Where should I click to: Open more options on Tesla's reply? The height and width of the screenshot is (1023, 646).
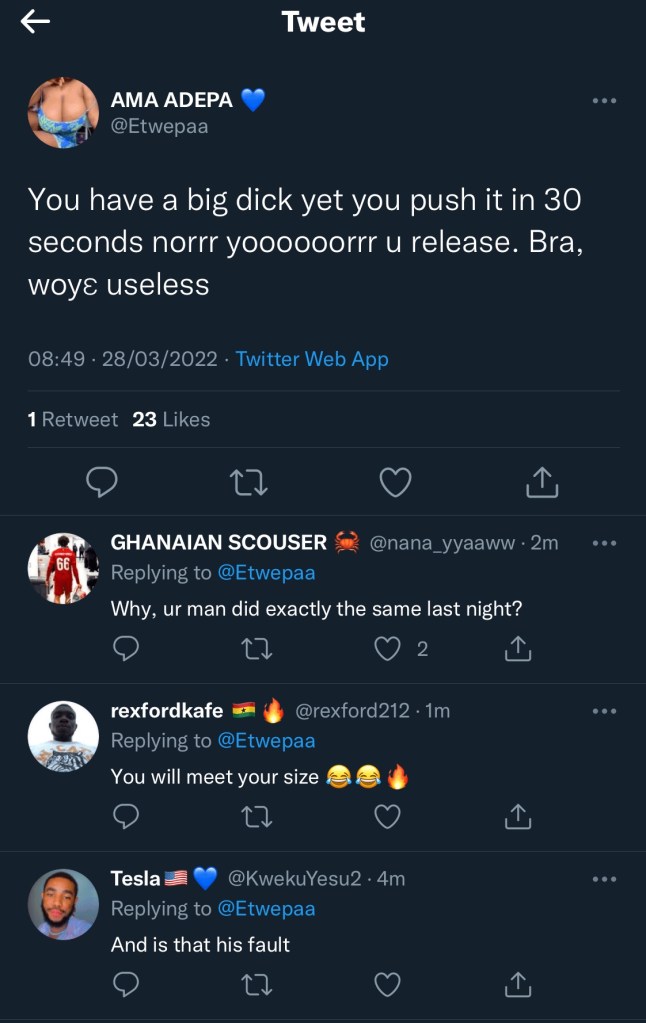point(604,879)
